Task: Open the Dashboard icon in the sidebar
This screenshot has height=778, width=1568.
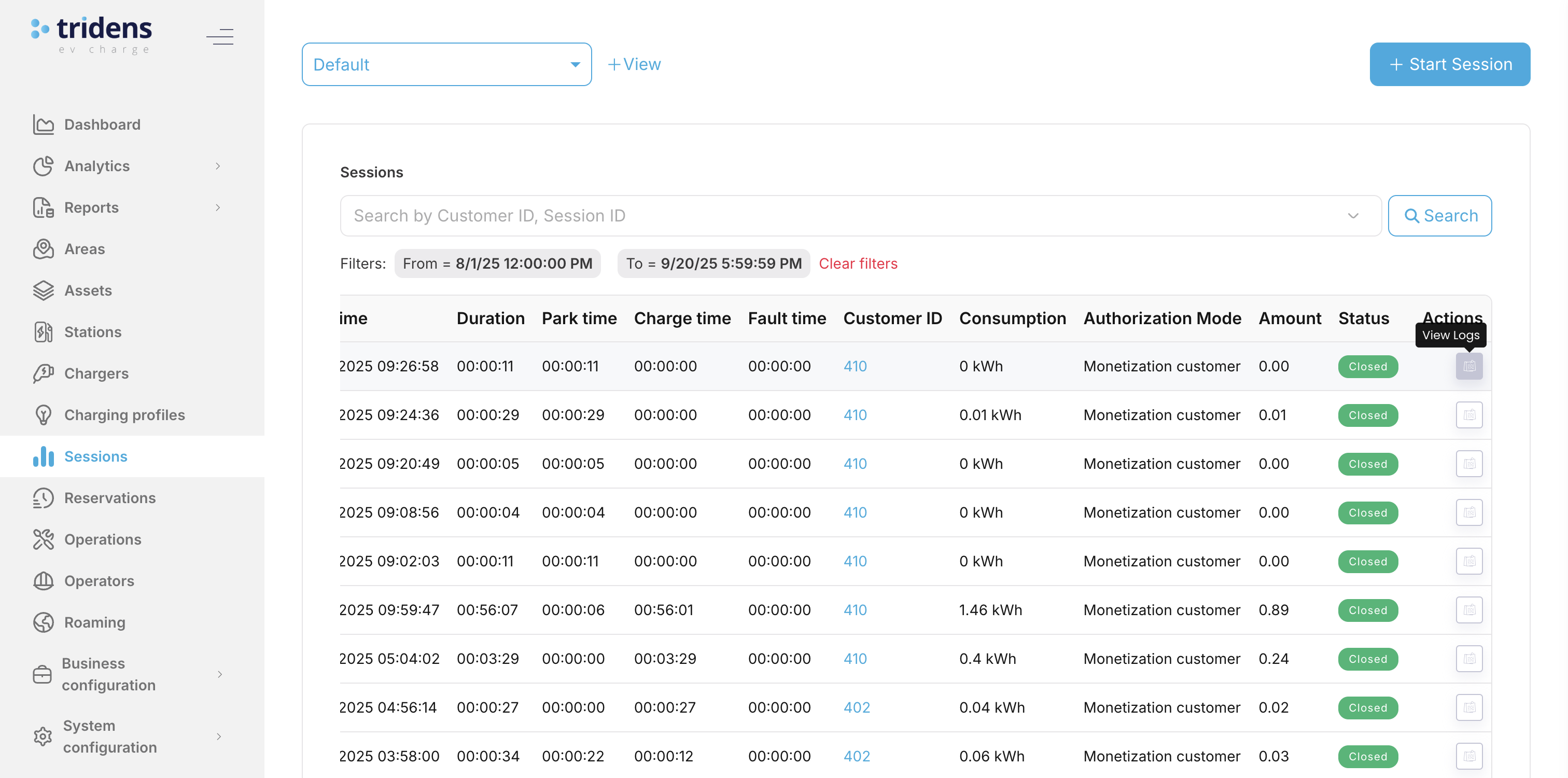Action: (x=43, y=124)
